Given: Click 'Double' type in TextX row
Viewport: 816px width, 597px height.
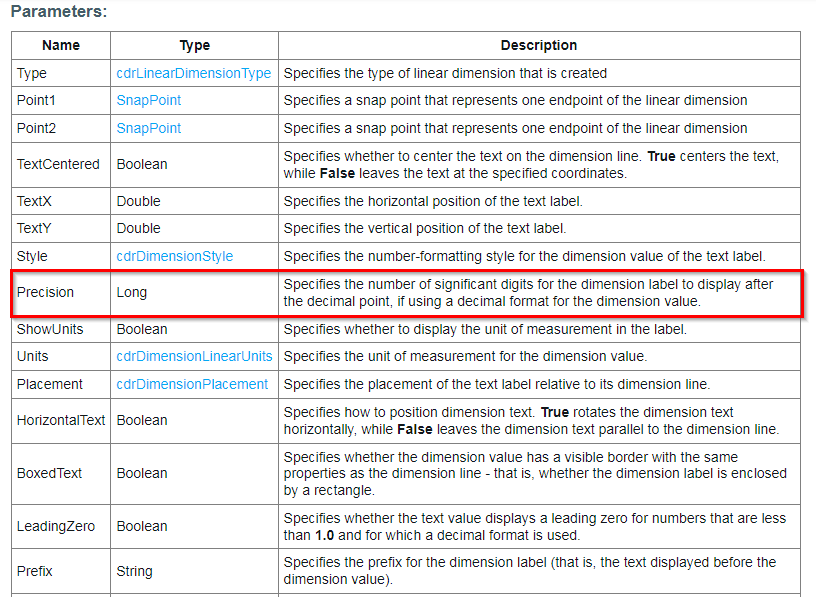Looking at the screenshot, I should pos(138,201).
